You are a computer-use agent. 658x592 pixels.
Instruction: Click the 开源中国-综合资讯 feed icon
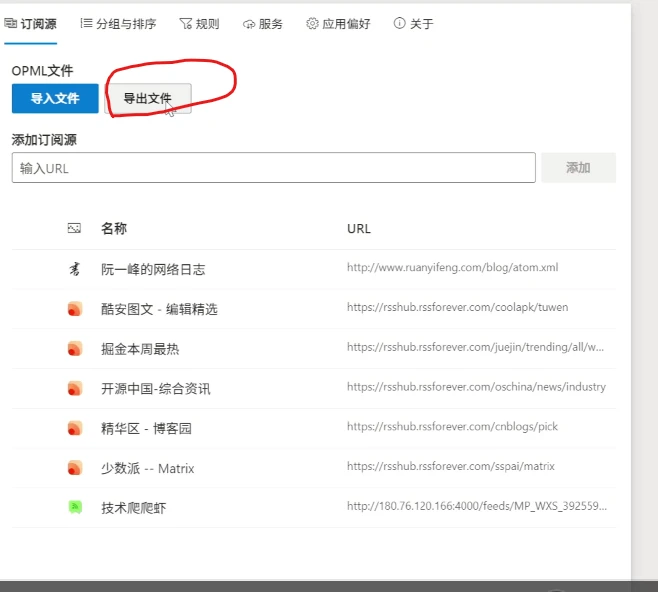(75, 389)
